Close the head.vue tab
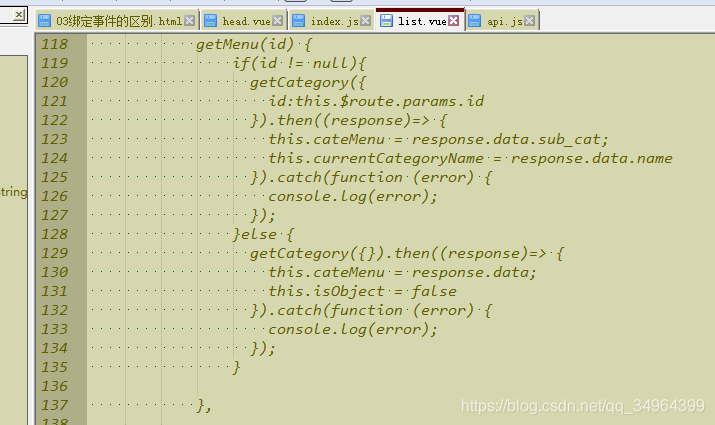The width and height of the screenshot is (715, 425). [277, 21]
